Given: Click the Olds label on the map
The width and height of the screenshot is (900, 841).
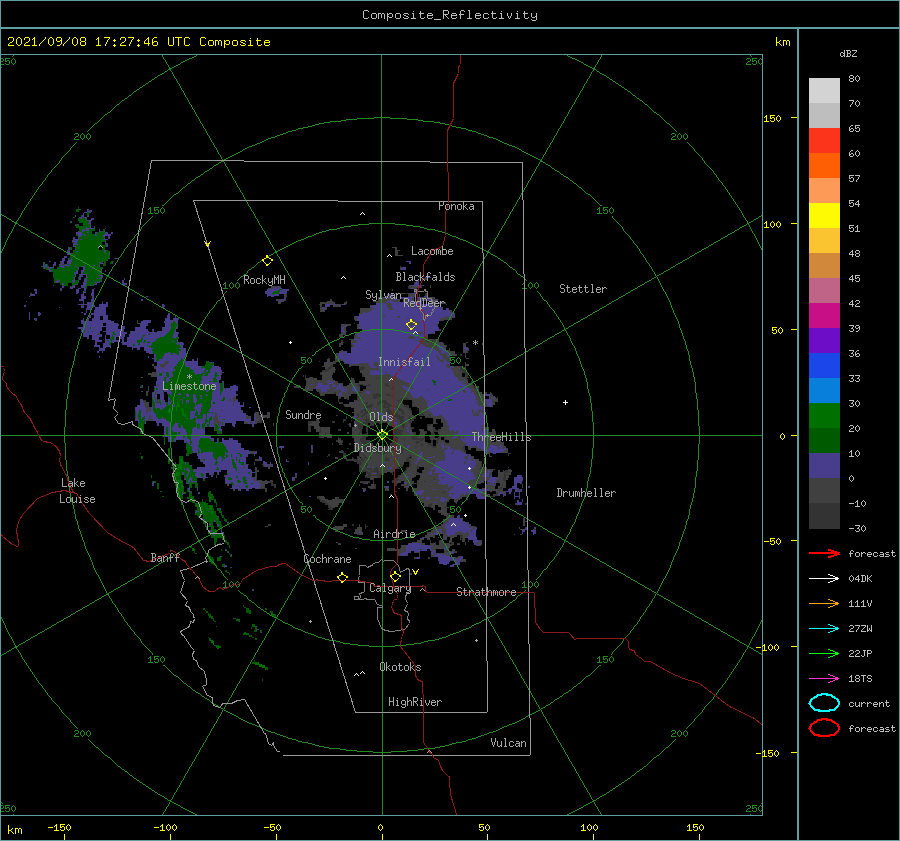Looking at the screenshot, I should pyautogui.click(x=381, y=417).
